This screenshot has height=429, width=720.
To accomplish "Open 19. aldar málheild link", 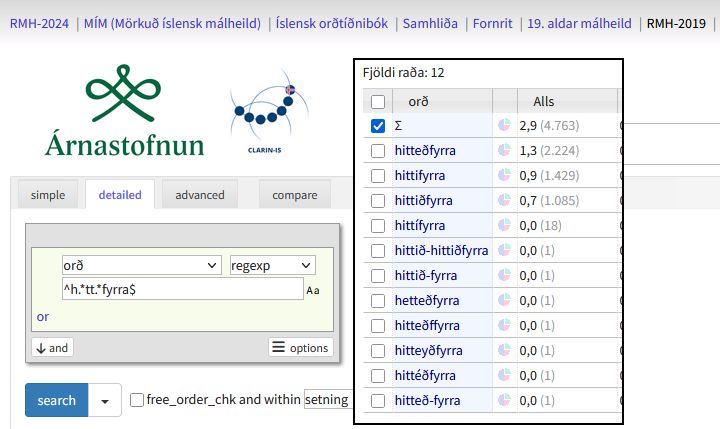I will 579,23.
